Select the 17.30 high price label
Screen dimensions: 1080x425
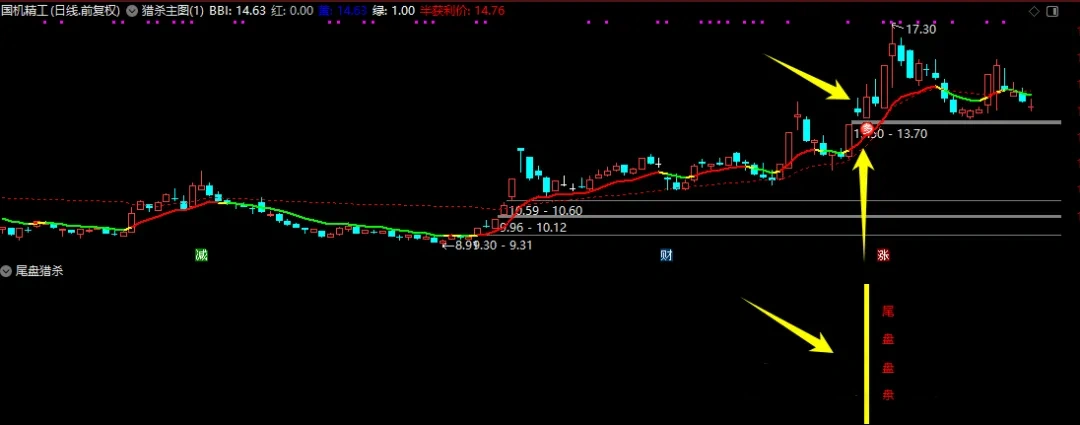pyautogui.click(x=920, y=30)
